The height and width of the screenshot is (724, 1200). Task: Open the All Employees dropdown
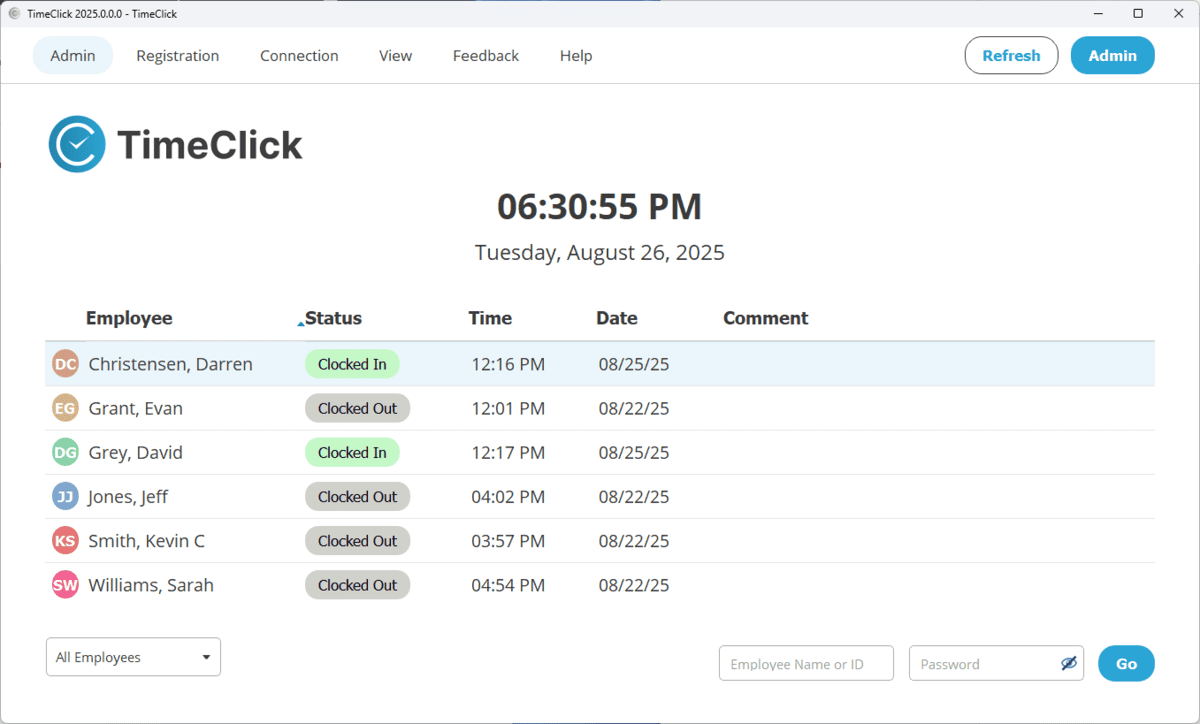pyautogui.click(x=133, y=657)
